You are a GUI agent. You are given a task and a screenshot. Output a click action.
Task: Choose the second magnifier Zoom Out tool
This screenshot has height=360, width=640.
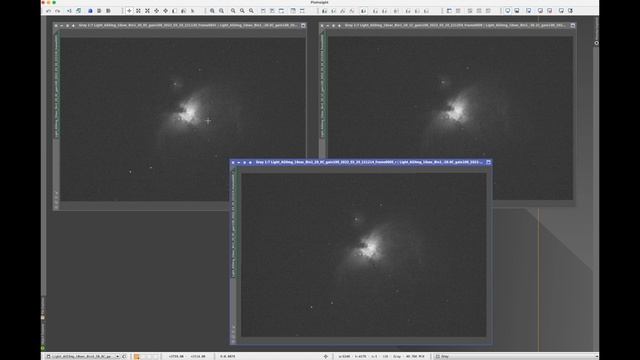click(221, 11)
